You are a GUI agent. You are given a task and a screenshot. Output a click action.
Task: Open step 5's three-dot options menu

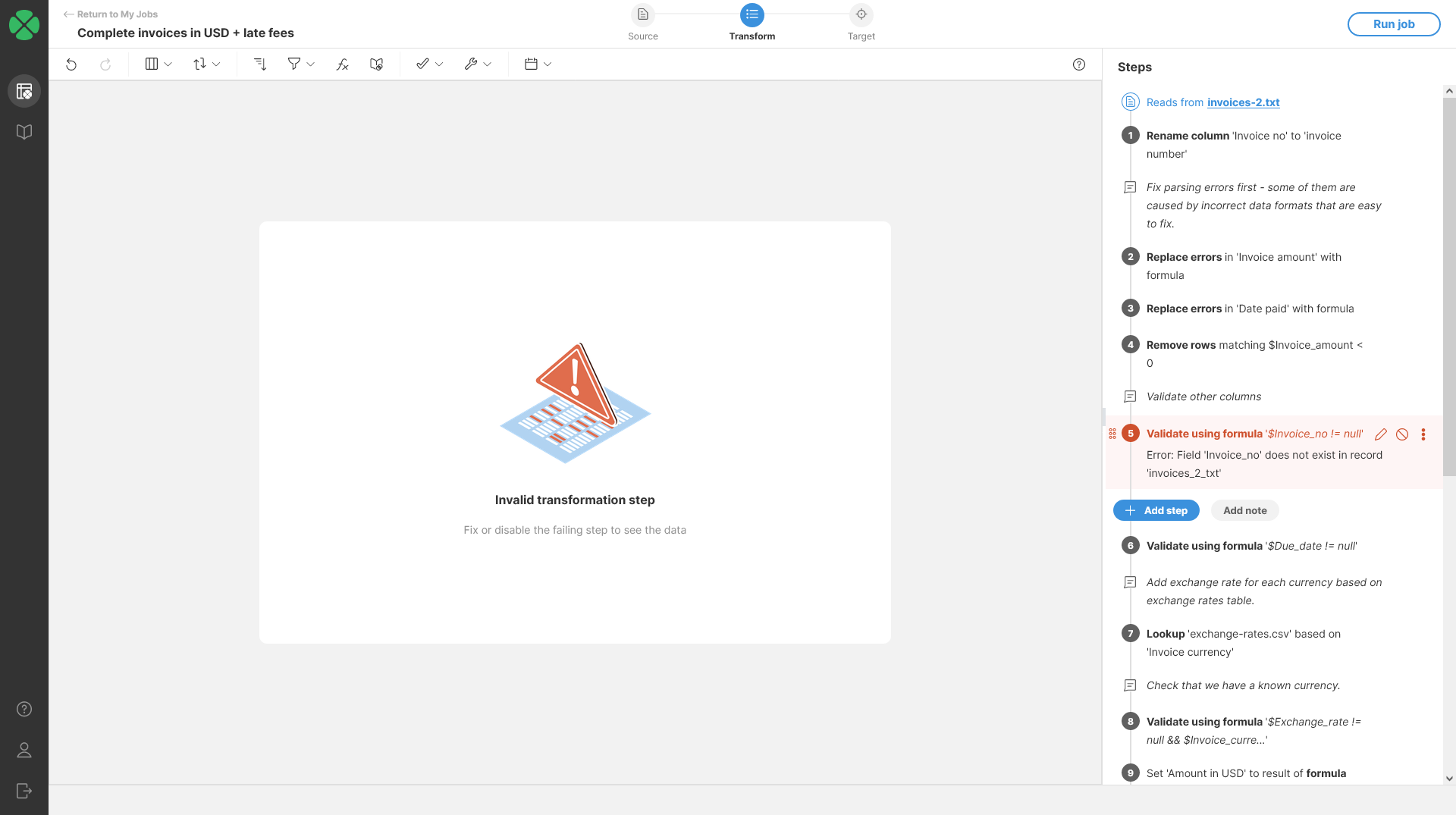(x=1423, y=434)
